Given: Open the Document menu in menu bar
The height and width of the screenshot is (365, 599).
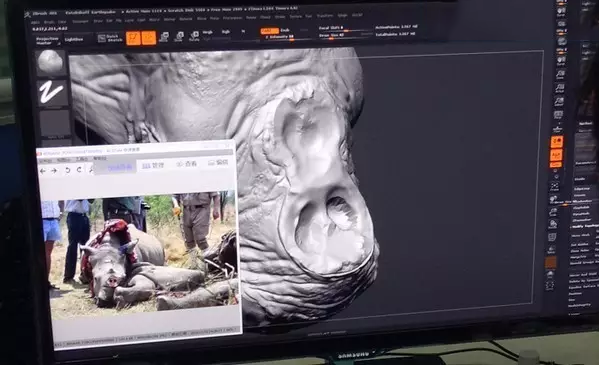Looking at the screenshot, I should [x=80, y=21].
